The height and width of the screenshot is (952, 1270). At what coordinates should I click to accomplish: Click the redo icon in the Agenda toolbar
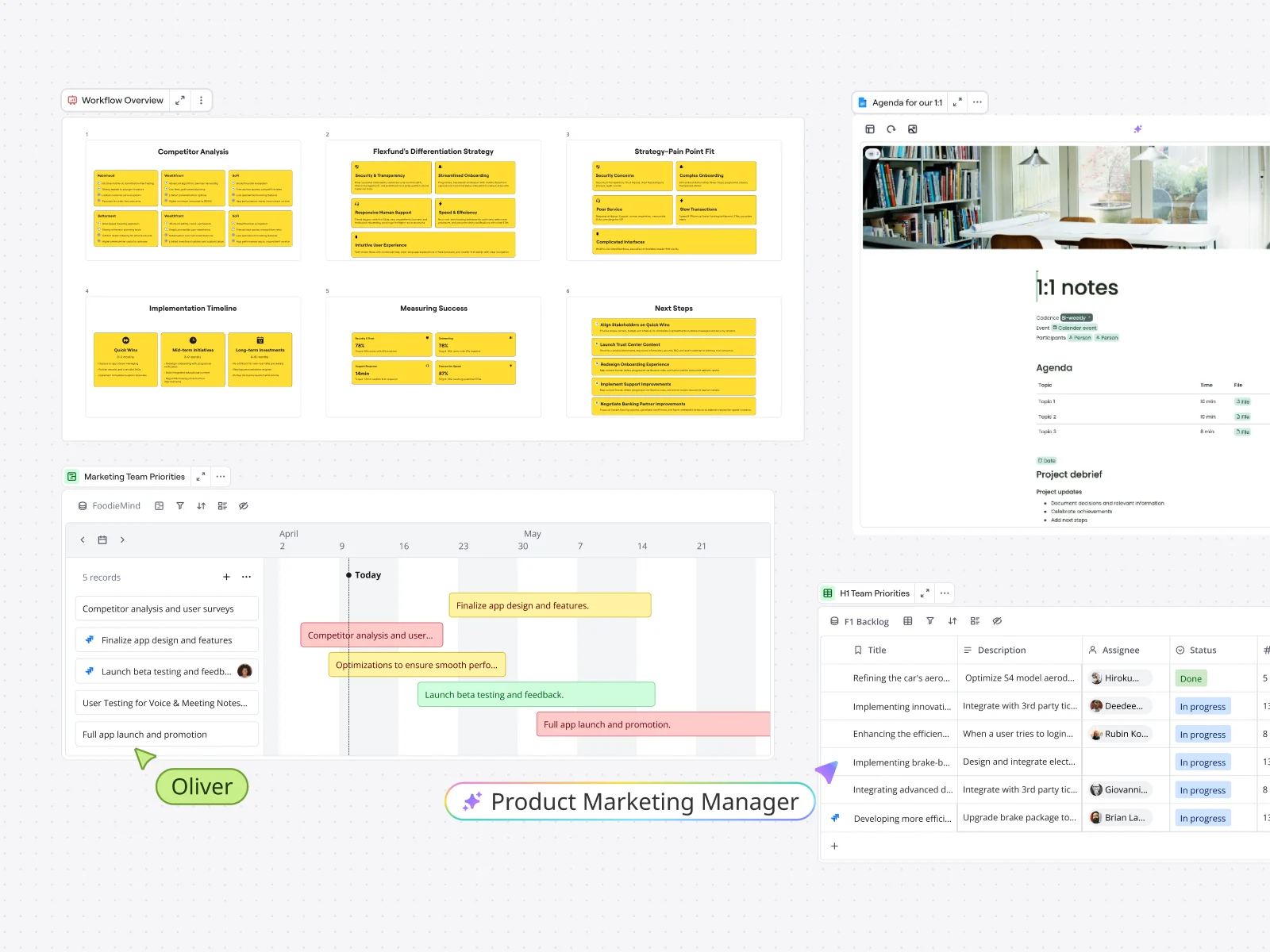(891, 129)
